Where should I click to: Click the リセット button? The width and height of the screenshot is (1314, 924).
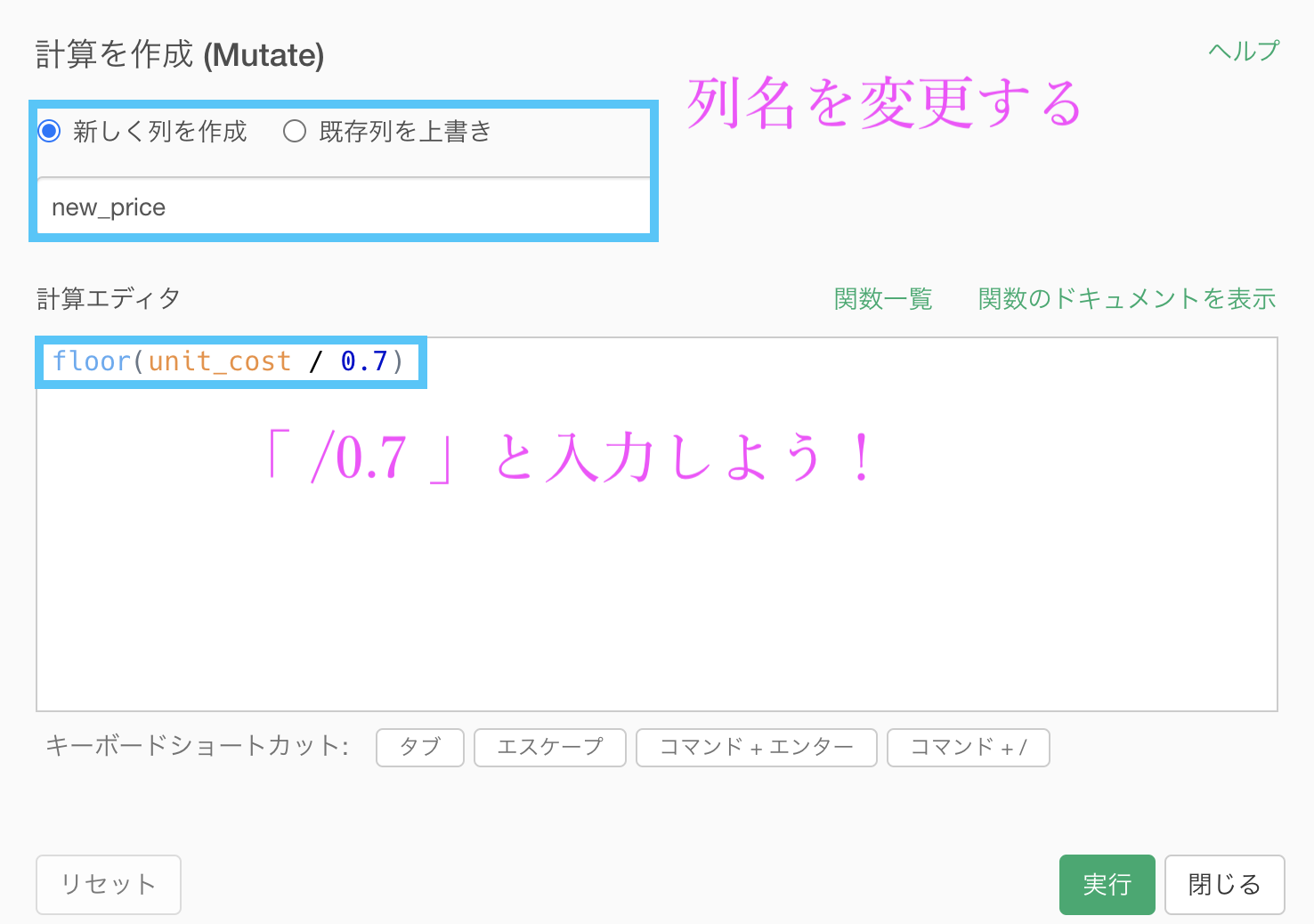[x=109, y=885]
